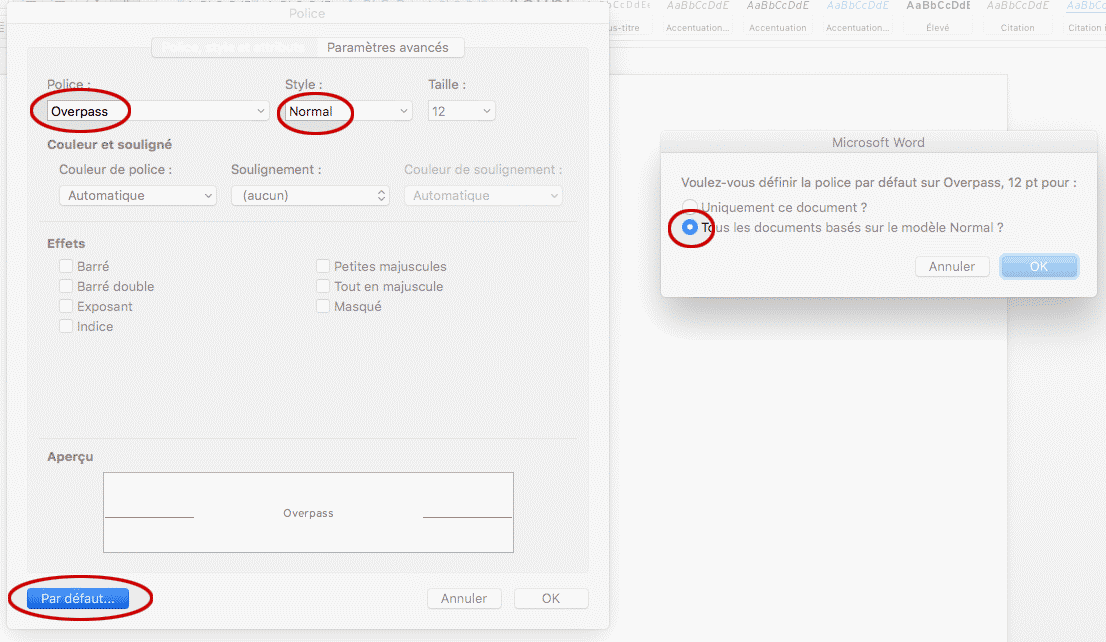Apply the Citation style next to Élevé
Image resolution: width=1106 pixels, height=642 pixels.
coord(1017,17)
